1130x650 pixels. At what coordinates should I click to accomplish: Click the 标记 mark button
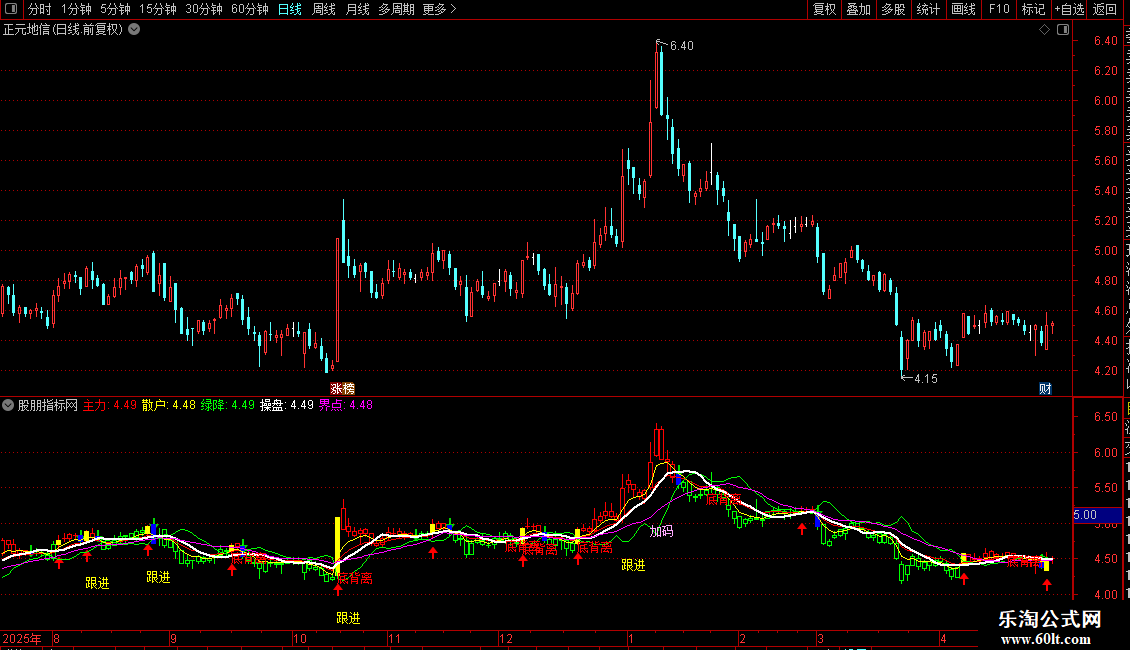pos(1033,9)
